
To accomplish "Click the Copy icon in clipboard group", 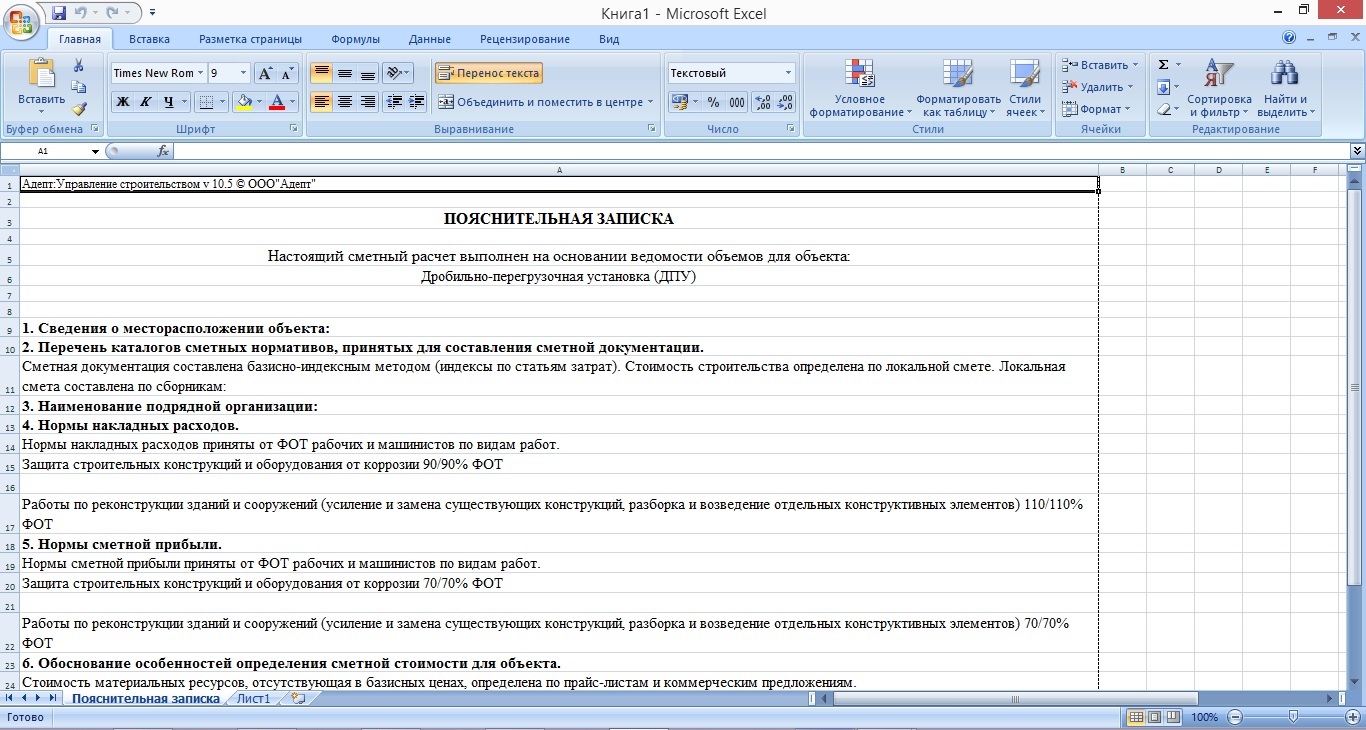I will [x=79, y=87].
